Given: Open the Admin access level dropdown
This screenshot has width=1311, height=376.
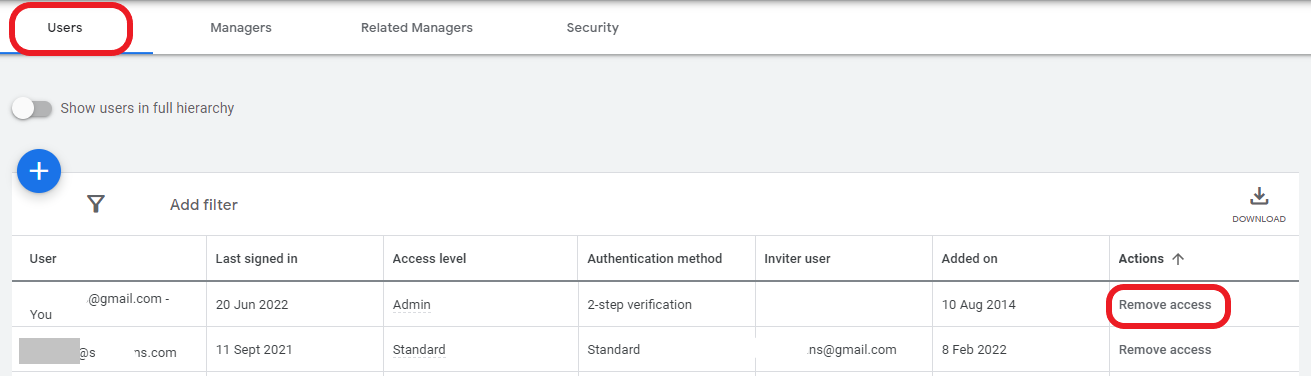Looking at the screenshot, I should [412, 305].
